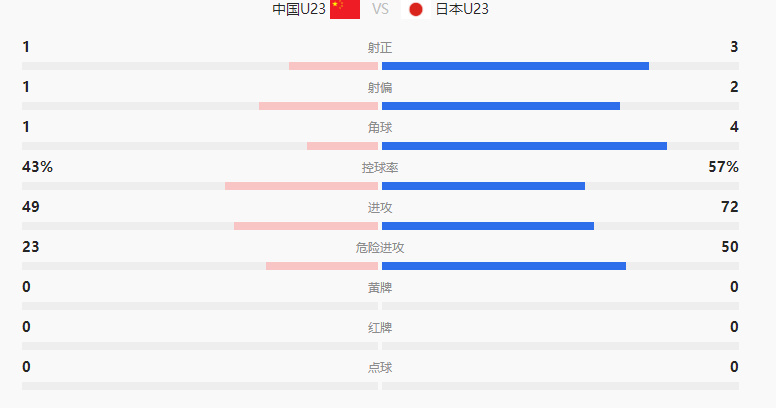Viewport: 776px width, 408px height.
Task: Click the pink 射正 bar for China
Action: pos(334,66)
